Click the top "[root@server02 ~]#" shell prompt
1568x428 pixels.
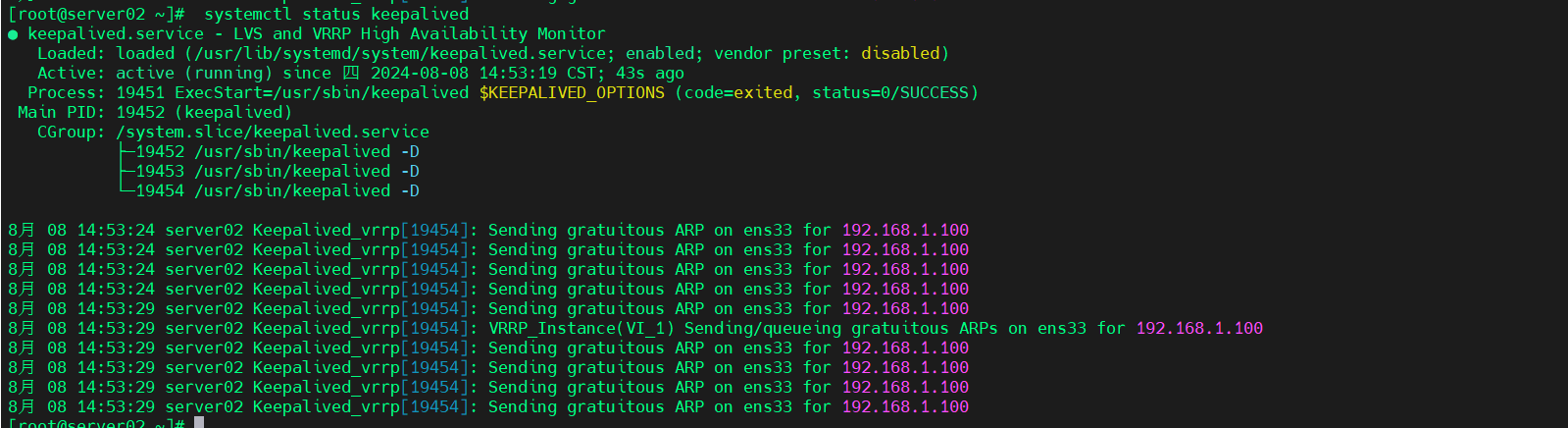(x=96, y=14)
